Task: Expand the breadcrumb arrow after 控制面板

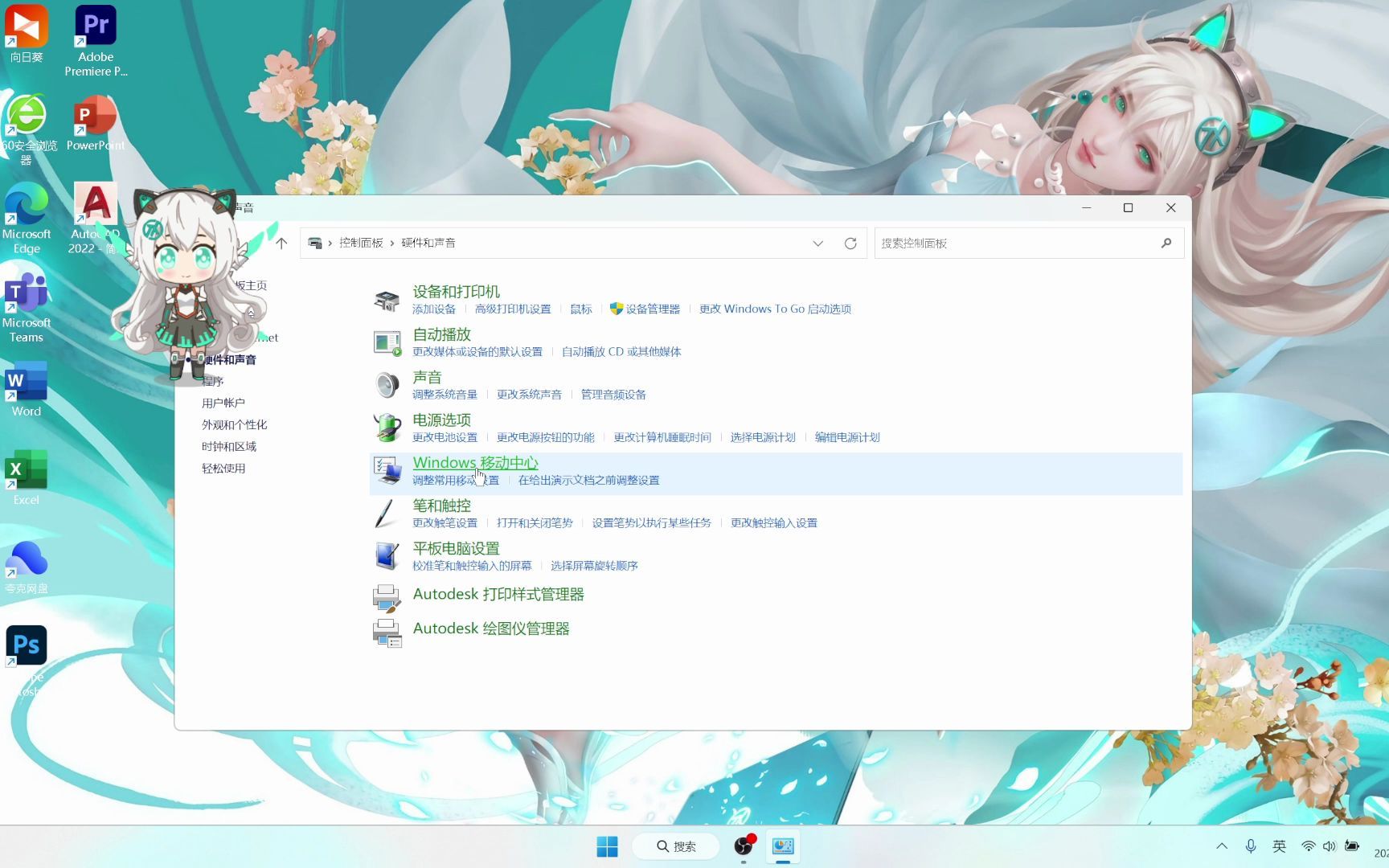Action: point(392,243)
